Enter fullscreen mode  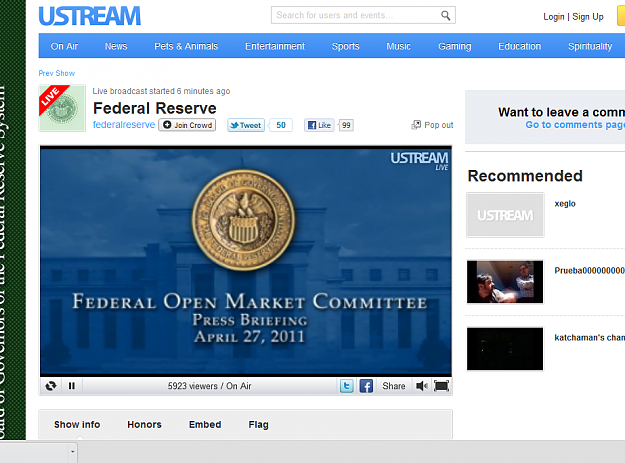(x=441, y=386)
